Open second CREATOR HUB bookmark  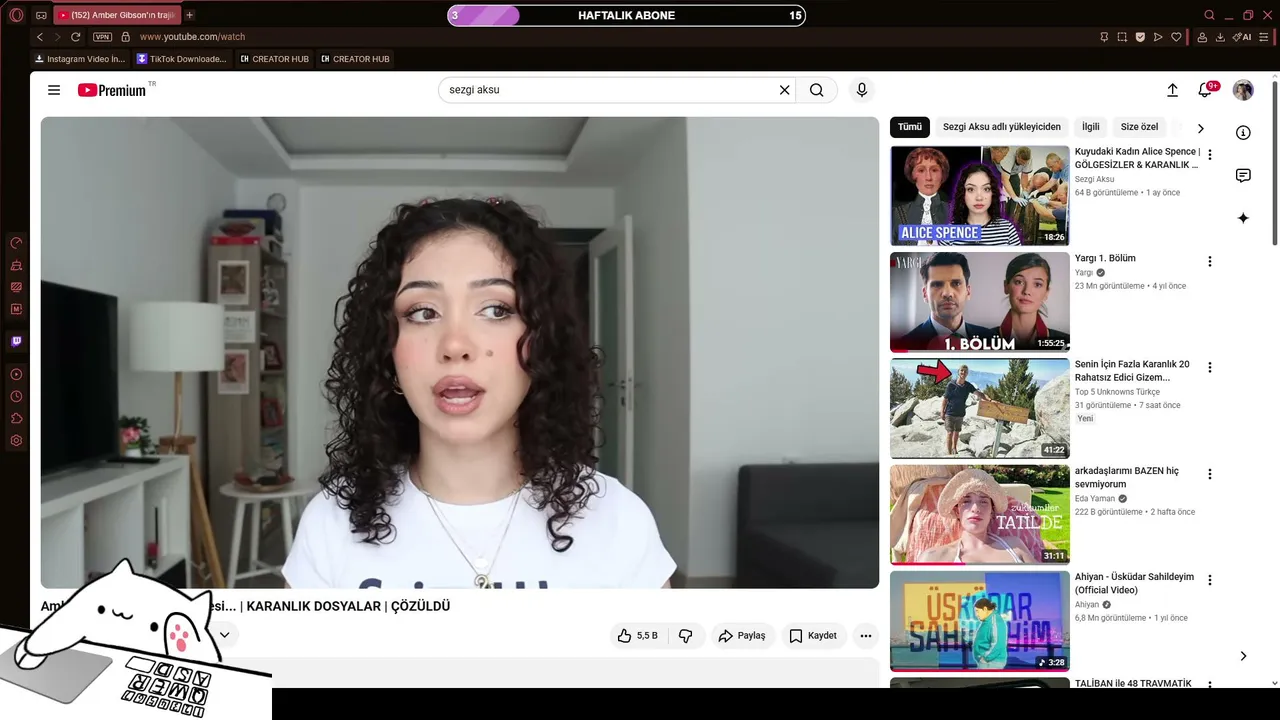tap(355, 59)
